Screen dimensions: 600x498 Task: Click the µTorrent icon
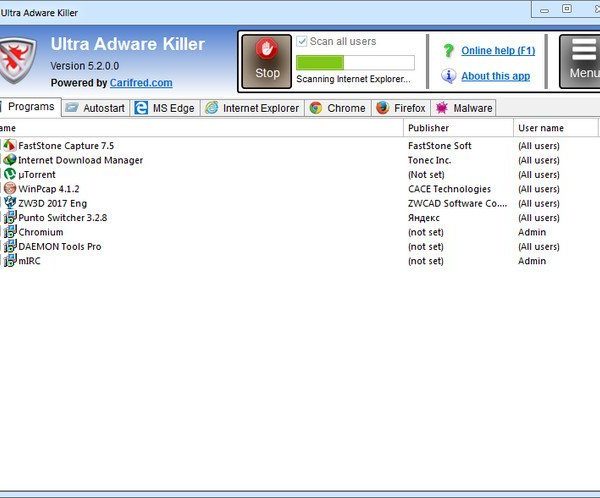(x=10, y=174)
